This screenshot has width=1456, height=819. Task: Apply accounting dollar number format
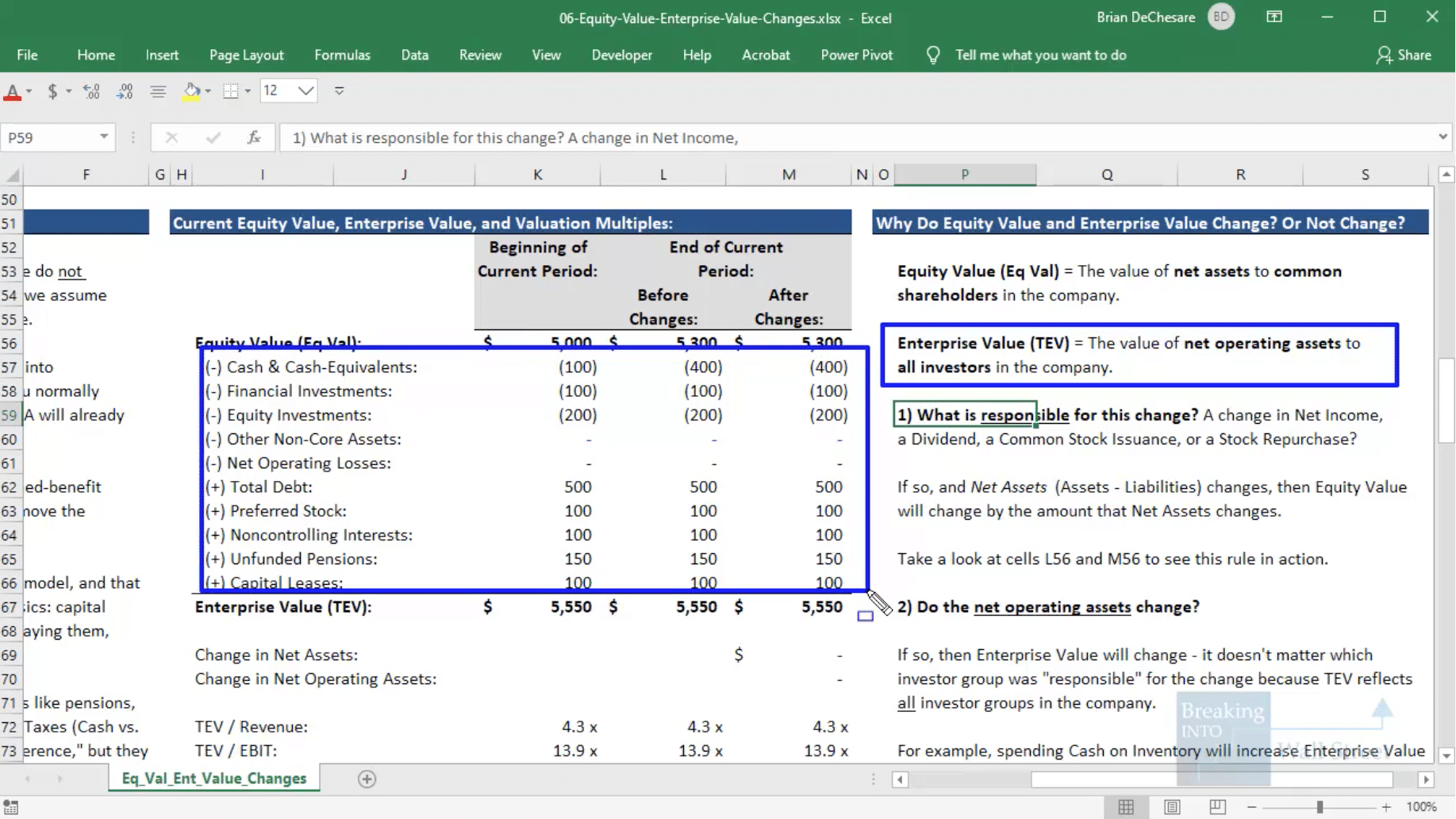pyautogui.click(x=52, y=91)
